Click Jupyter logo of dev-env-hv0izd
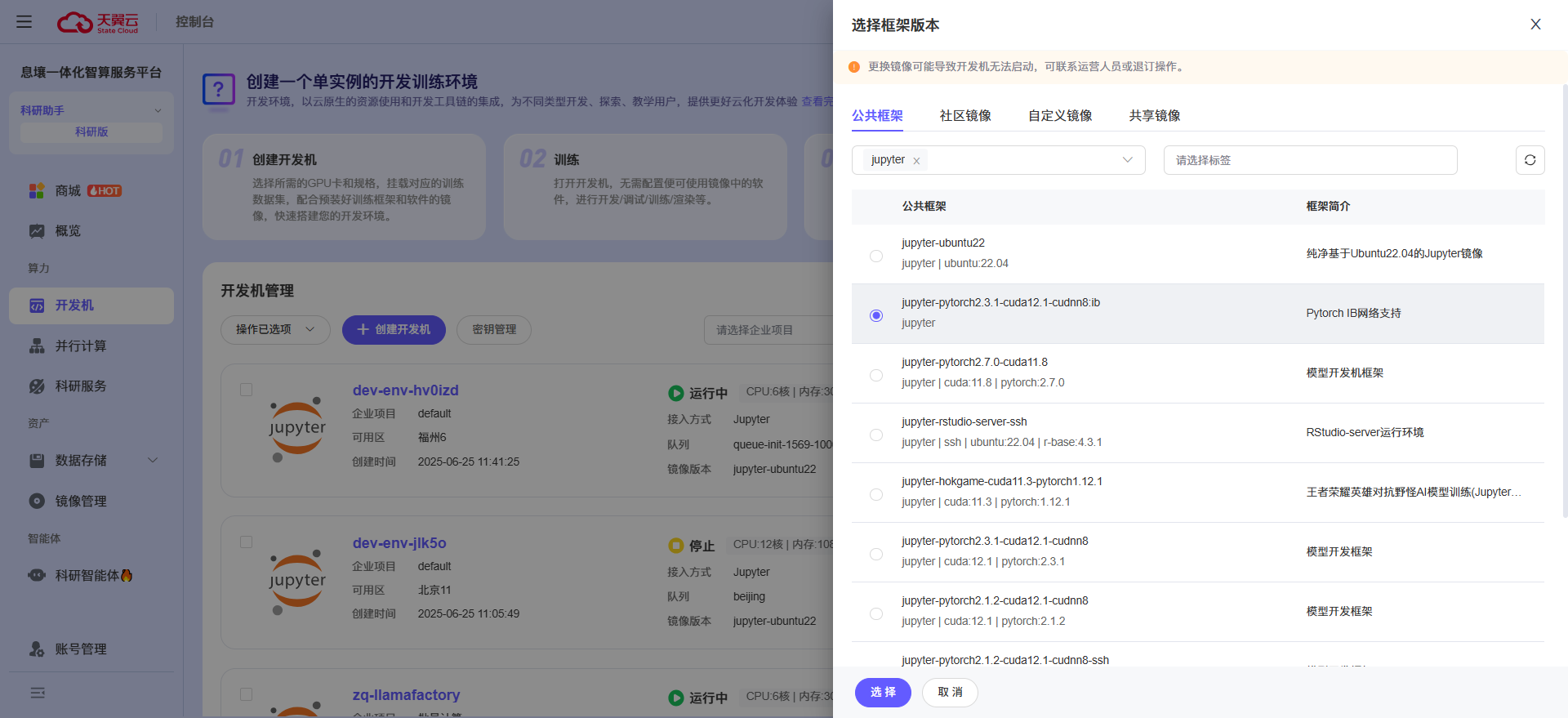The width and height of the screenshot is (1568, 718). click(297, 430)
